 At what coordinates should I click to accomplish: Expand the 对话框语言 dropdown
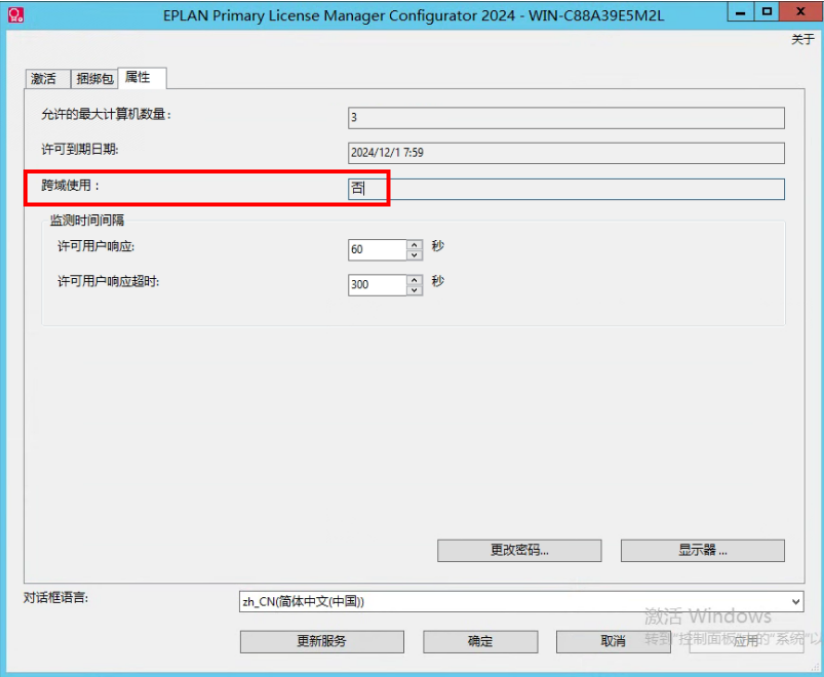click(795, 601)
